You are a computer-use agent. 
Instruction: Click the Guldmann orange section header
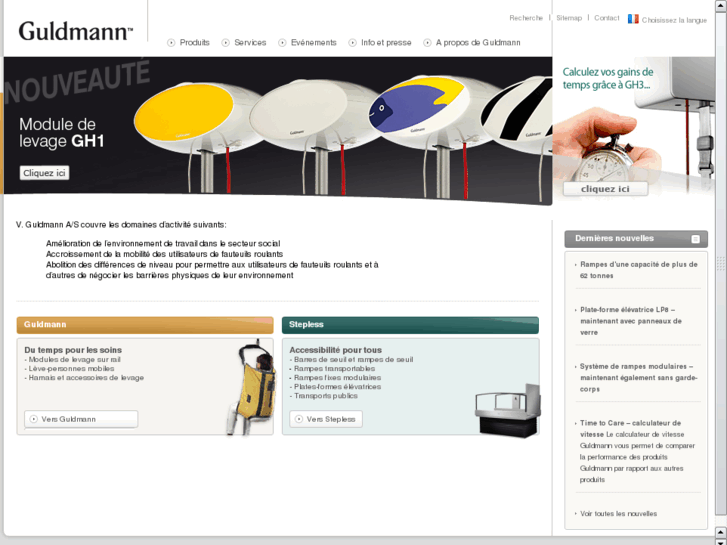tap(145, 325)
